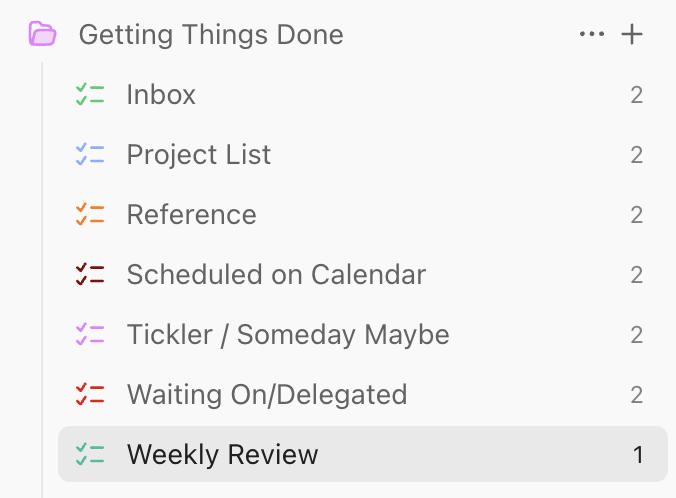Go to the Reference list
676x498 pixels.
click(x=191, y=215)
